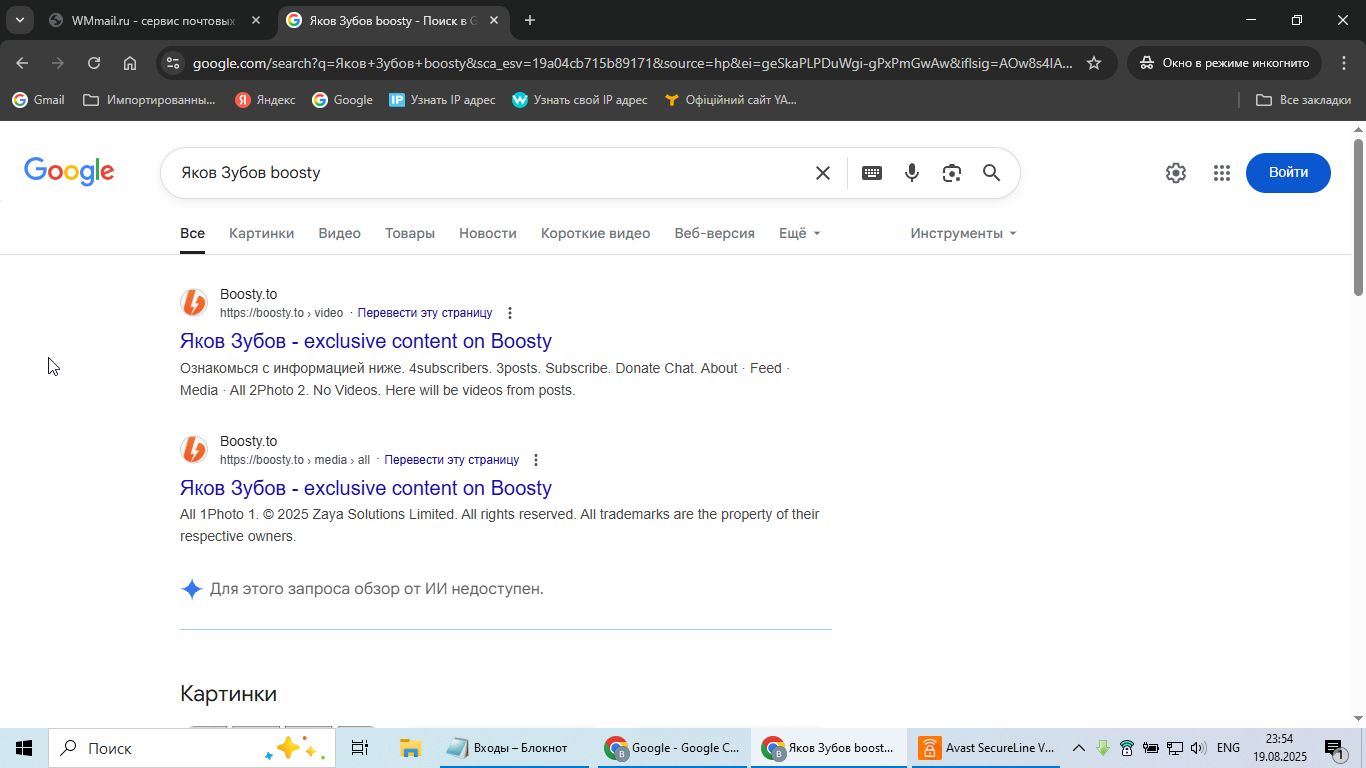Open the Узнать IP адрес bookmark
This screenshot has width=1366, height=768.
(442, 100)
